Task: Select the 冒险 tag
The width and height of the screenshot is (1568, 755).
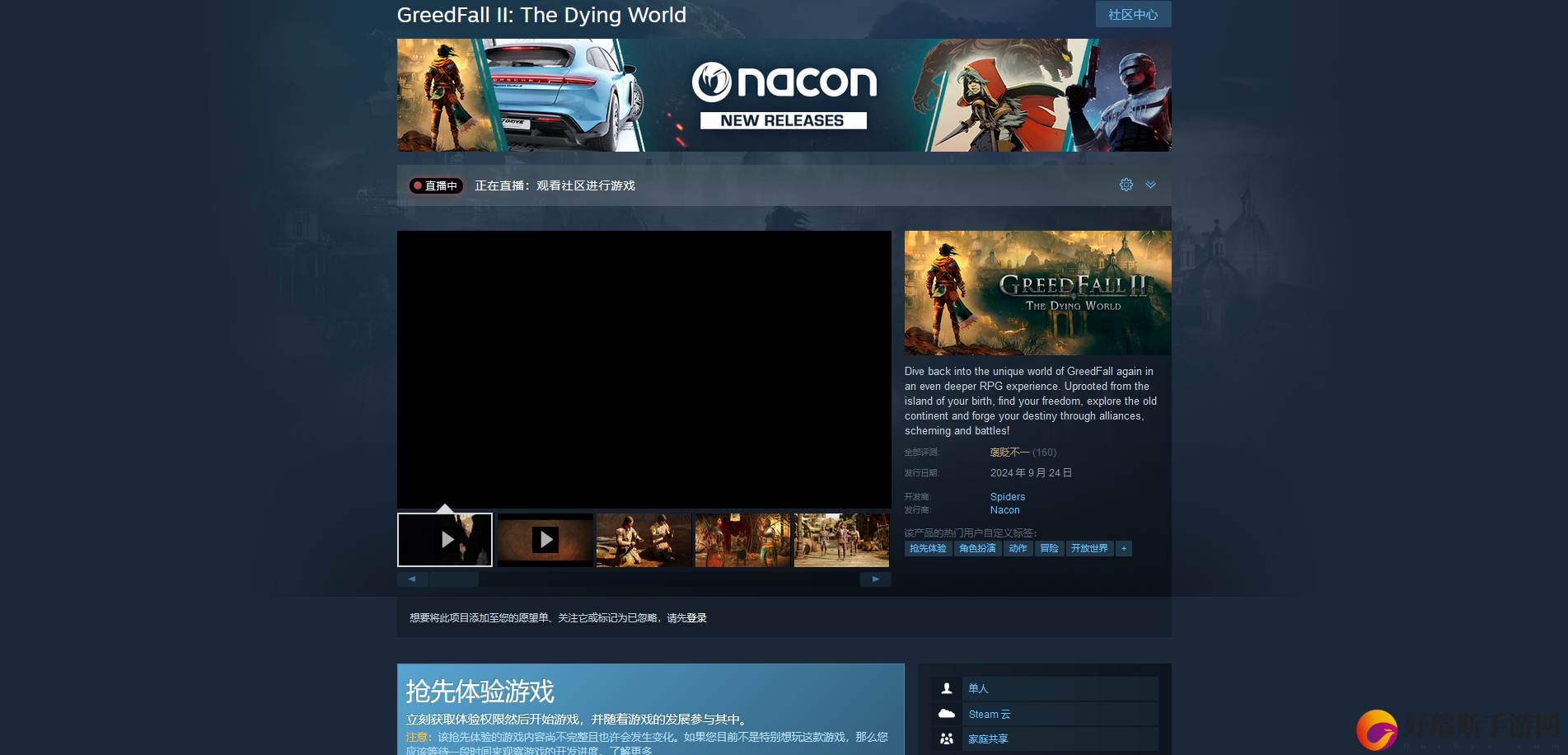Action: pyautogui.click(x=1049, y=548)
